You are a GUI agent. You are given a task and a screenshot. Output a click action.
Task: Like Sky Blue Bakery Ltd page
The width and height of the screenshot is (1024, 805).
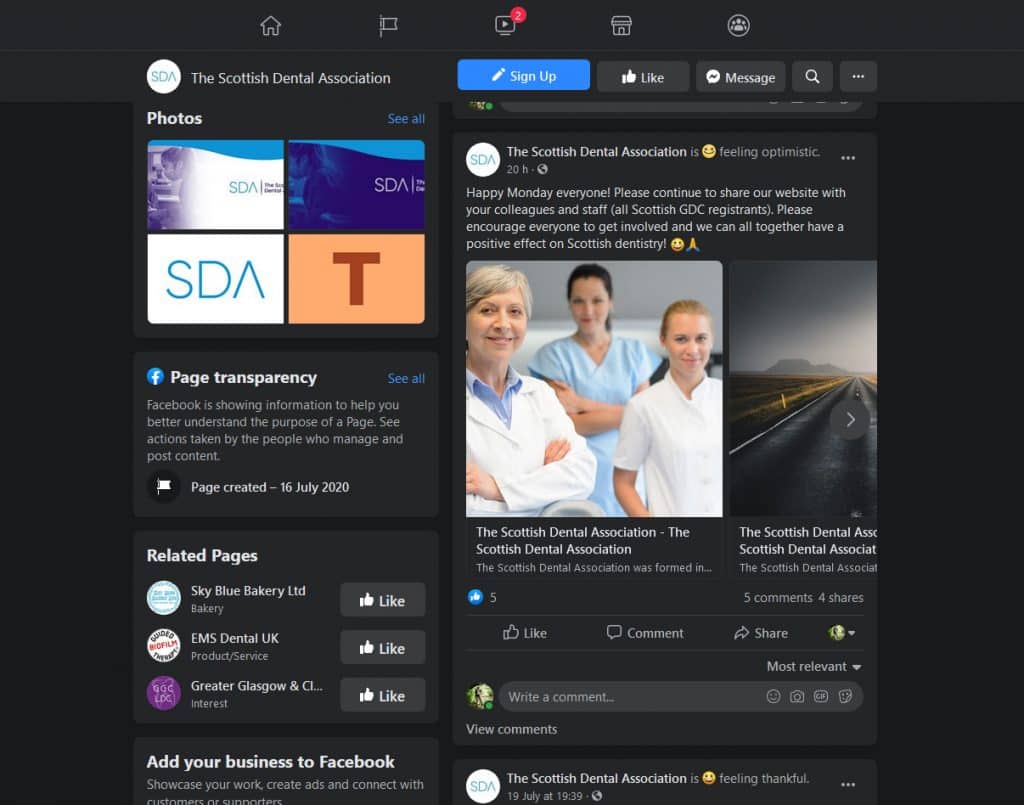click(x=383, y=600)
